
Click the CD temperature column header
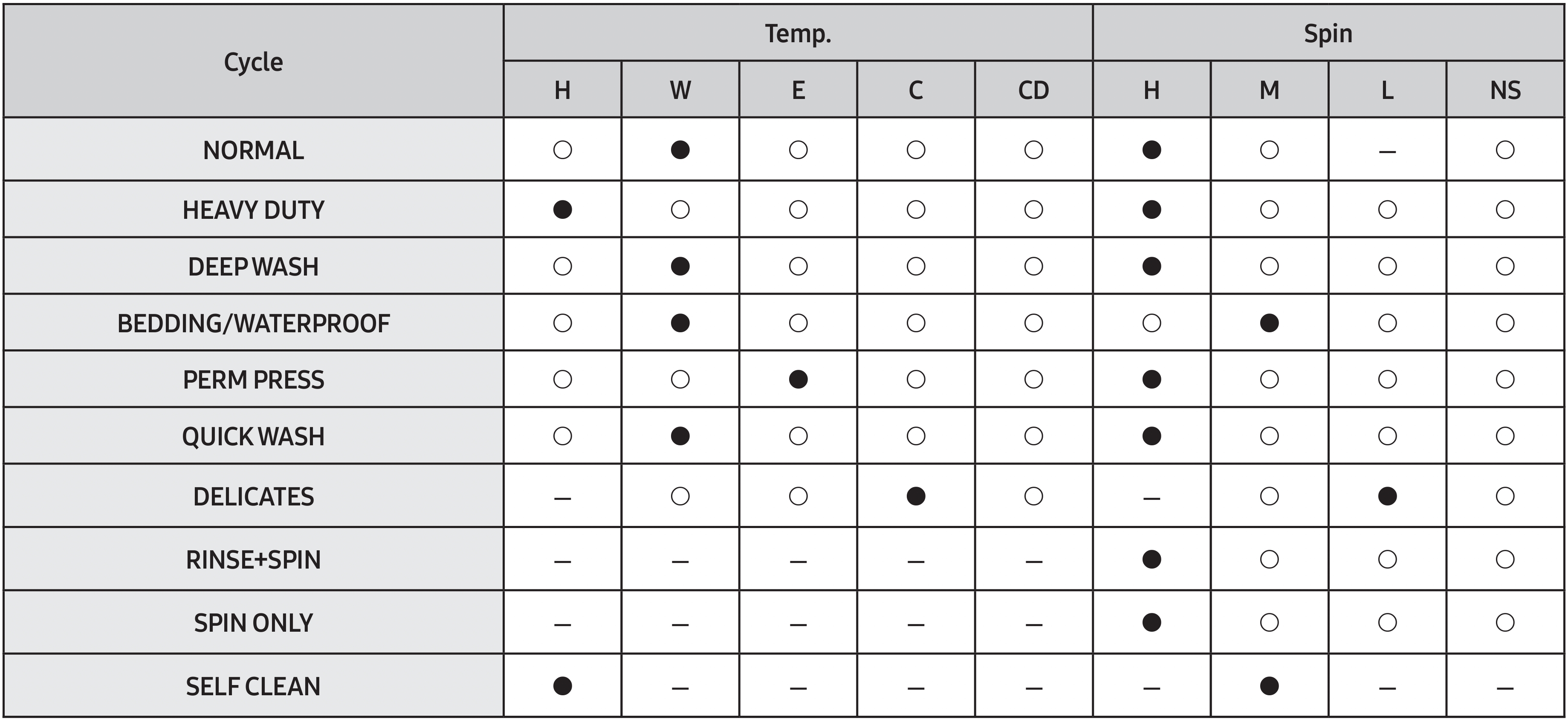[x=1033, y=90]
